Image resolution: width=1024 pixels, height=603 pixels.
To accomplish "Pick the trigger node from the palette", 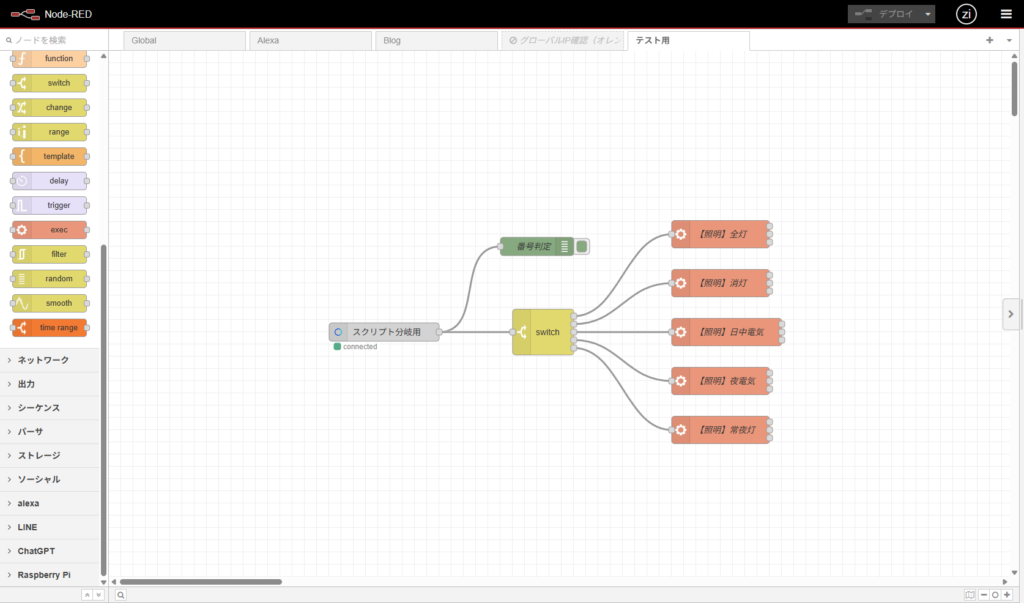I will pos(50,205).
